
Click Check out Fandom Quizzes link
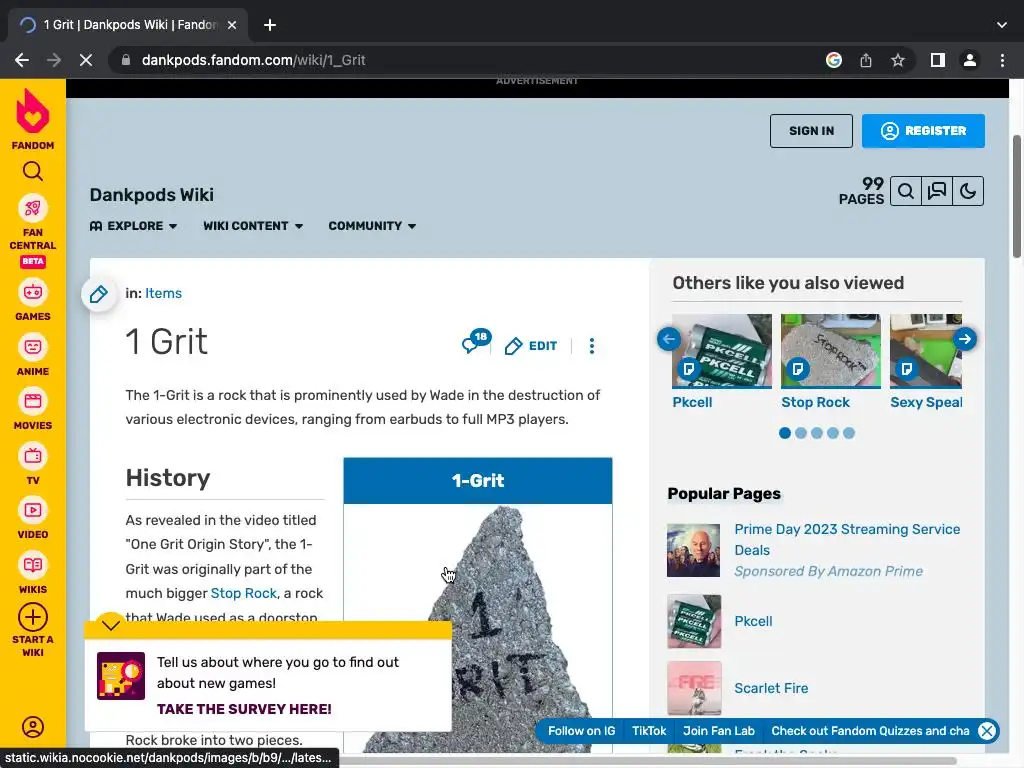871,731
